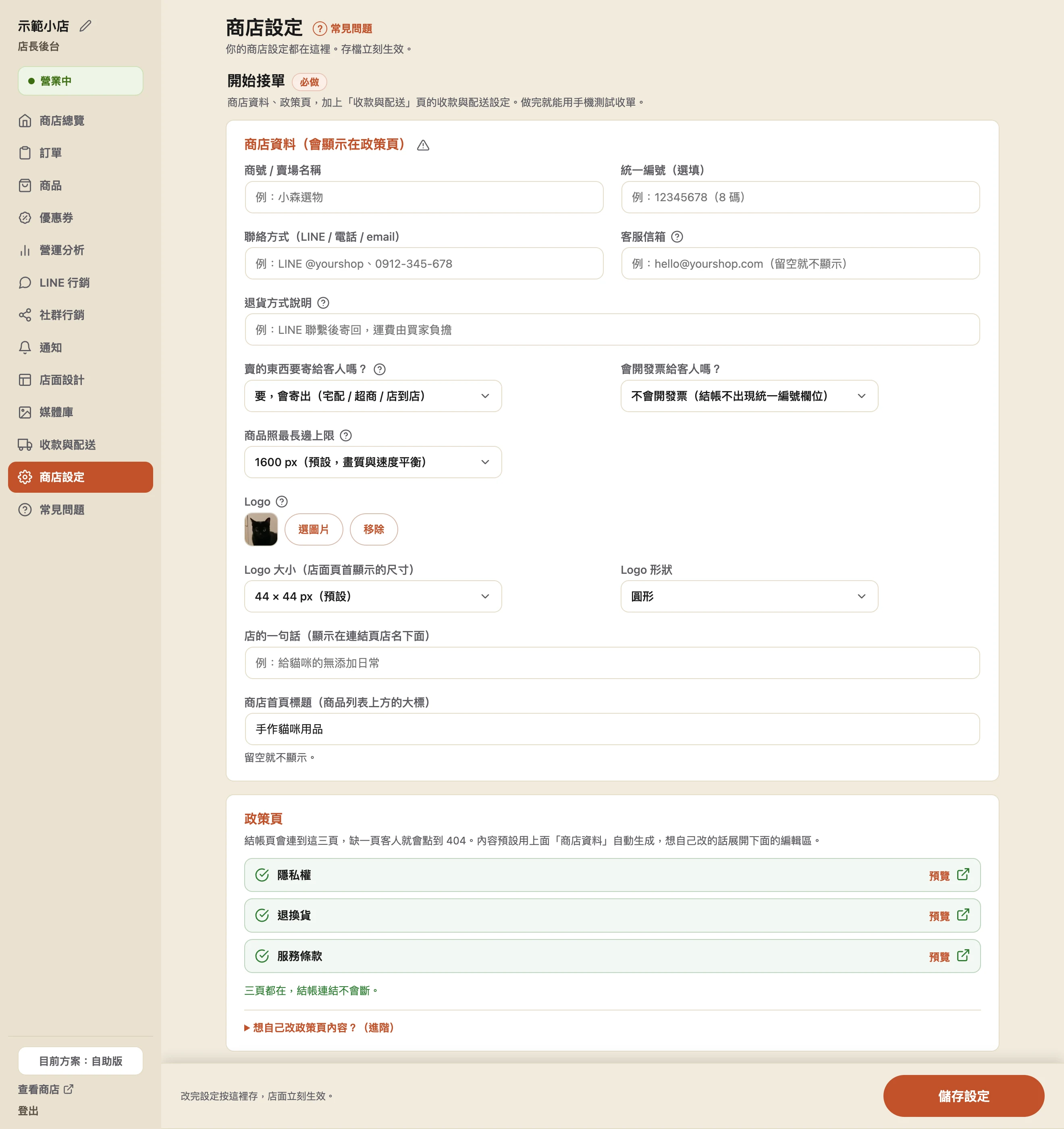The height and width of the screenshot is (1129, 1064).
Task: Click 預覽 link on 退換貨 row
Action: pos(939,916)
